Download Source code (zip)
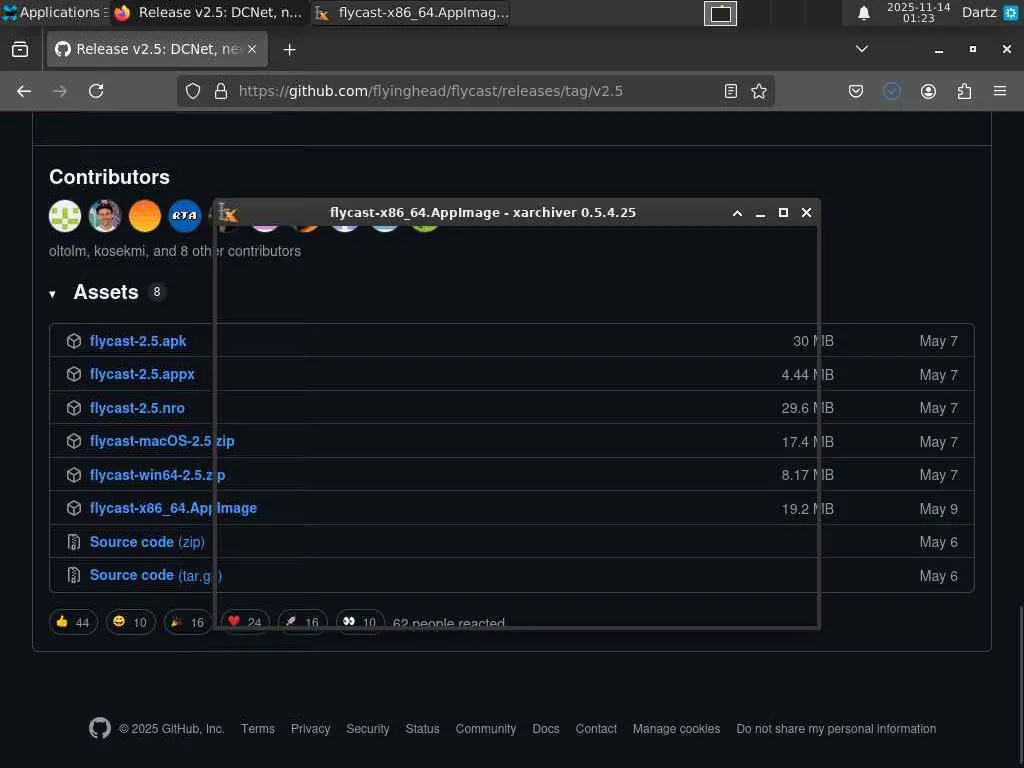Image resolution: width=1024 pixels, height=768 pixels. pos(147,541)
